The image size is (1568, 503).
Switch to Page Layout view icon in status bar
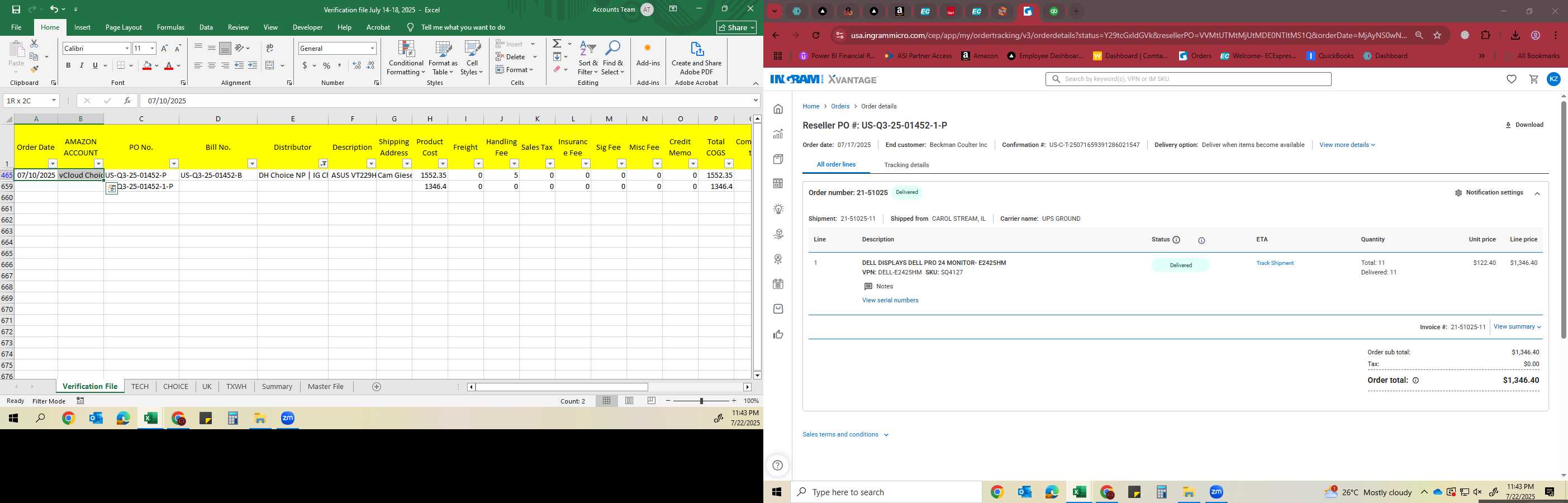click(629, 401)
